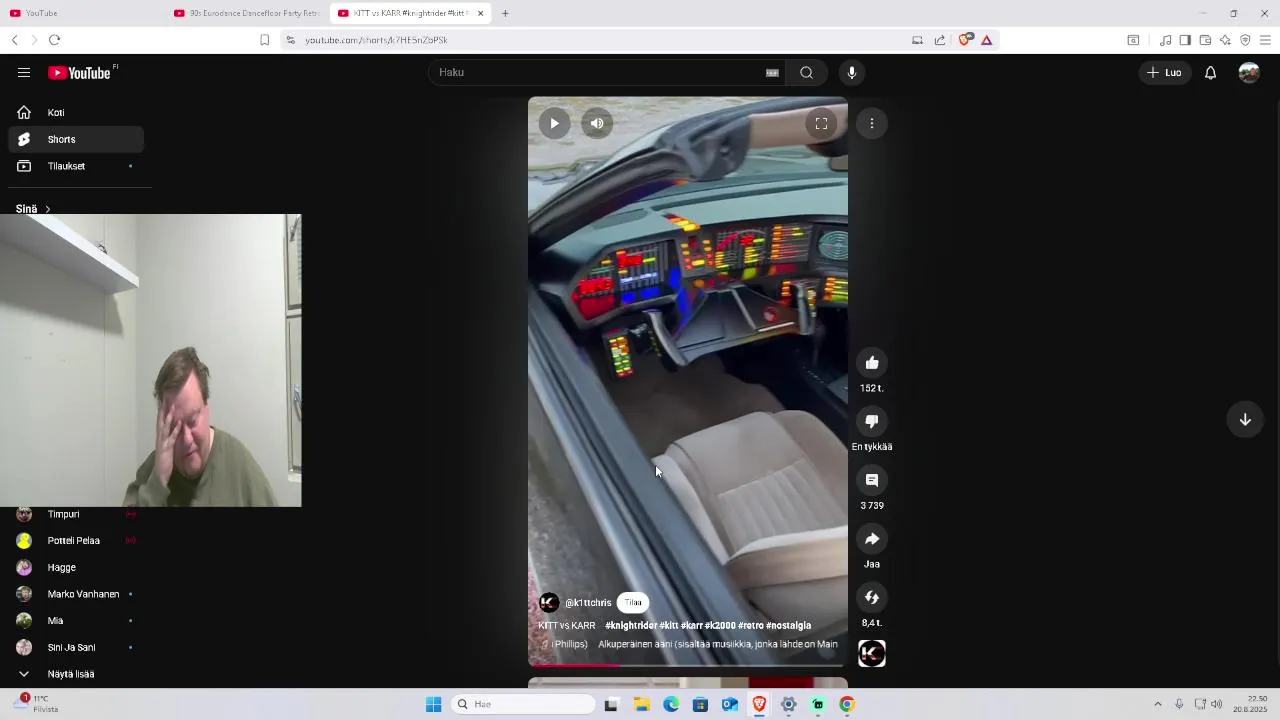
Task: Open the YouTube hamburger guide menu
Action: [x=24, y=73]
